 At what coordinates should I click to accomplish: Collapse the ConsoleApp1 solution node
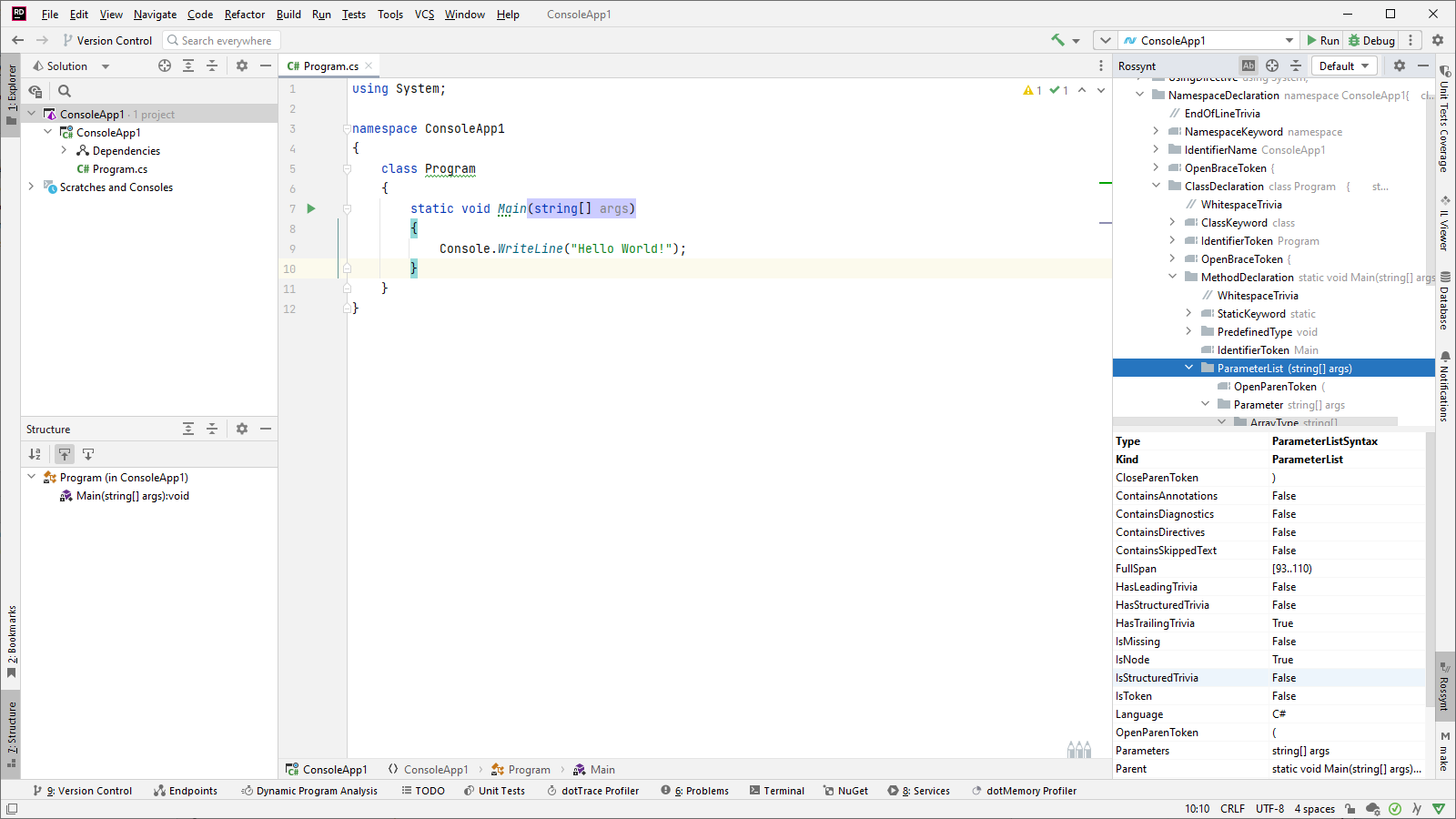coord(31,114)
